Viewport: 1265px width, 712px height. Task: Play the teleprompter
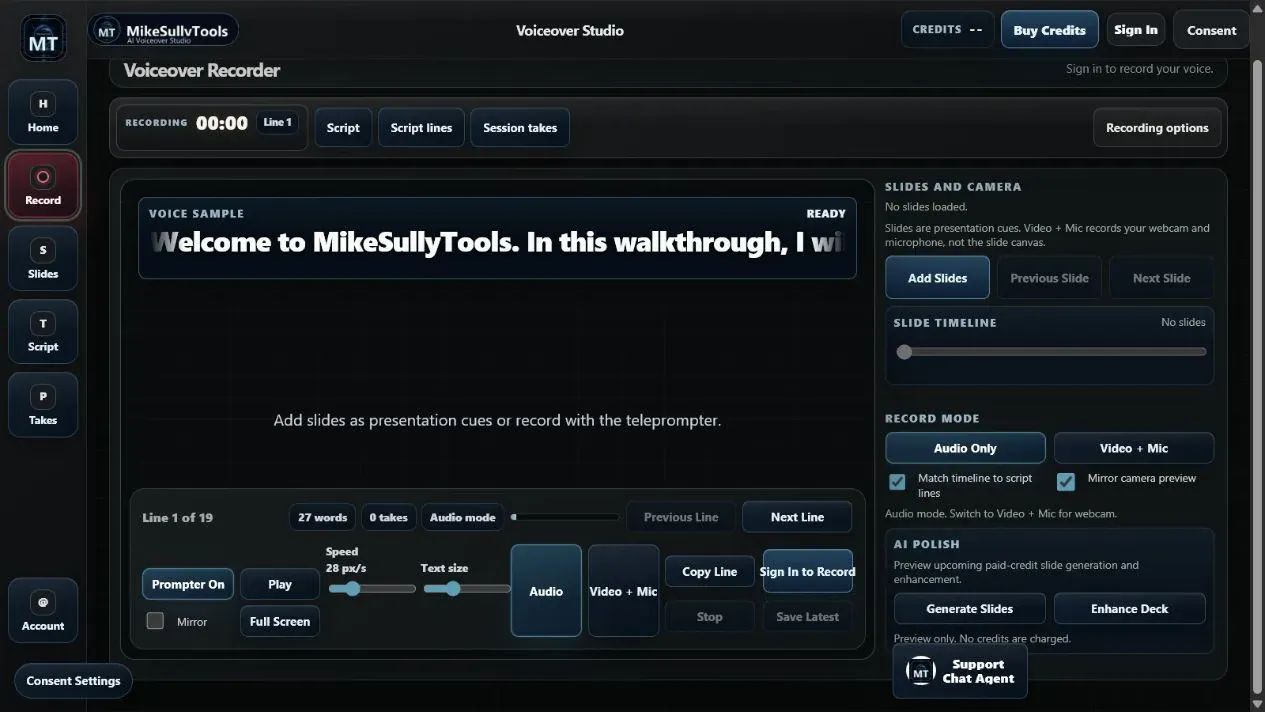[280, 584]
